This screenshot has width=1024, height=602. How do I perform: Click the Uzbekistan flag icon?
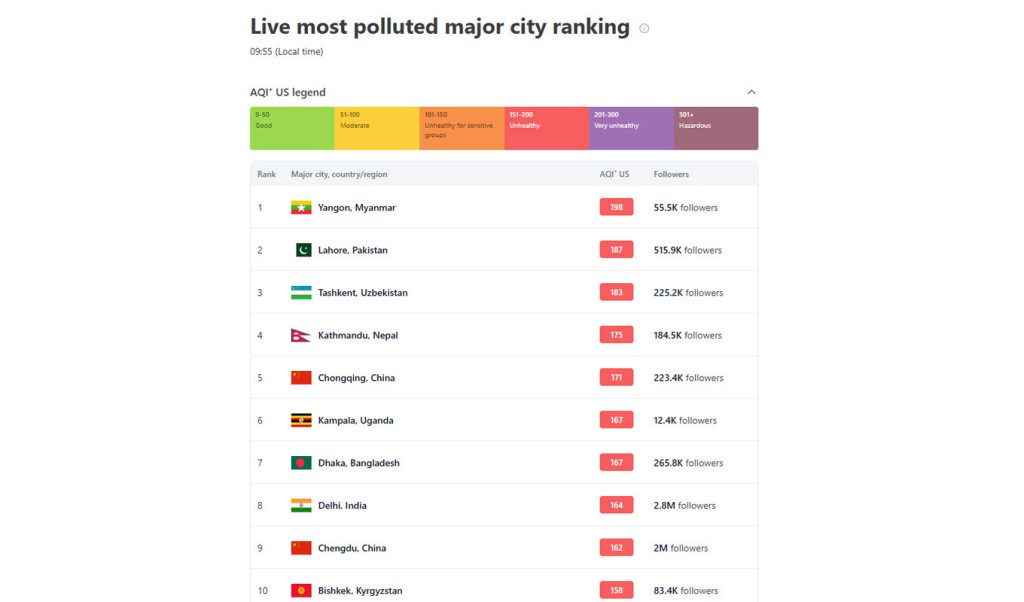pyautogui.click(x=301, y=293)
